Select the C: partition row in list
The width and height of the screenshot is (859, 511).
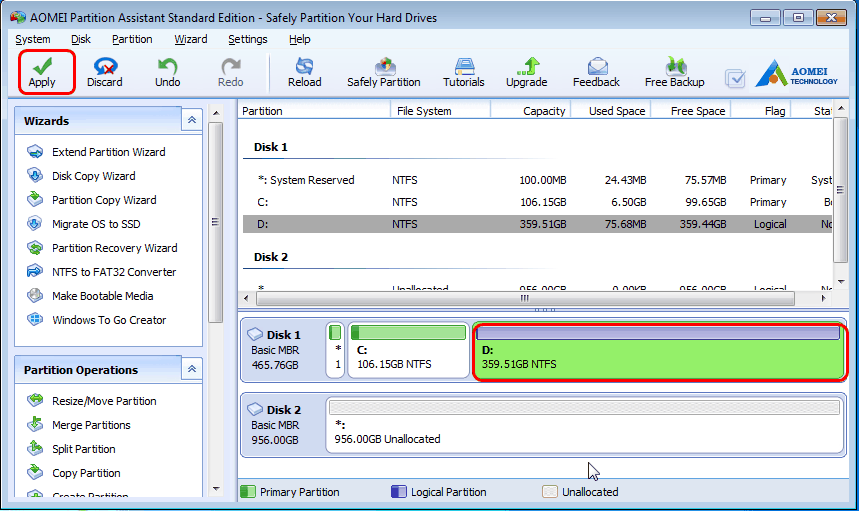tap(537, 202)
